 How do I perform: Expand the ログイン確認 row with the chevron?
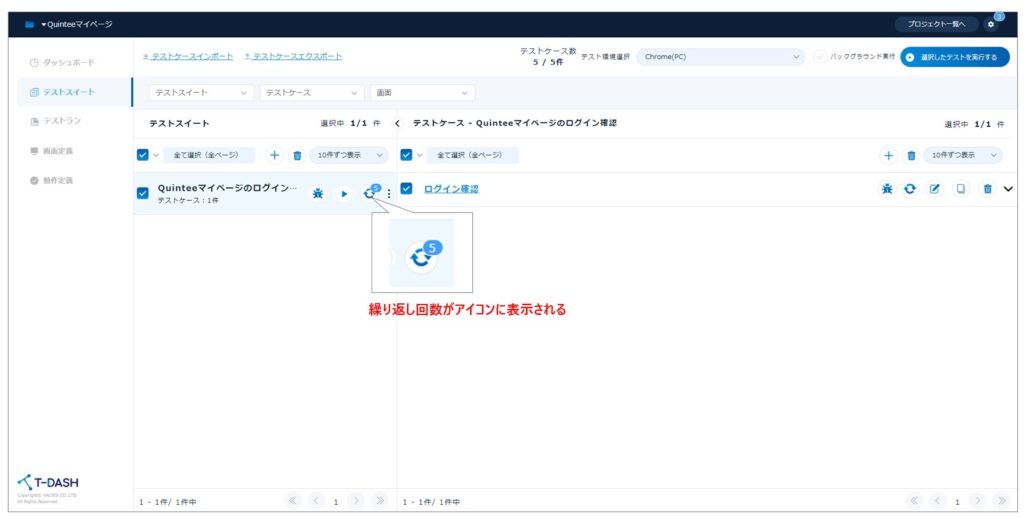(x=1007, y=188)
